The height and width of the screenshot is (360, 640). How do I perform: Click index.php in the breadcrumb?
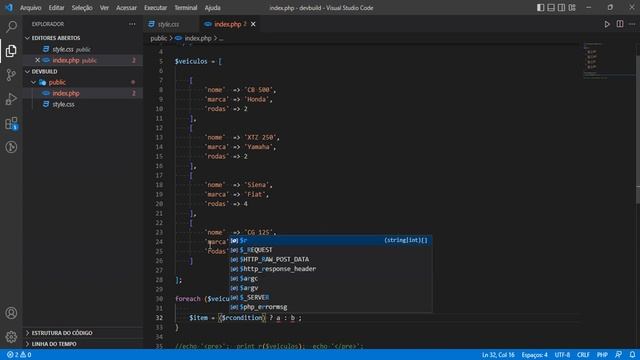pyautogui.click(x=198, y=38)
